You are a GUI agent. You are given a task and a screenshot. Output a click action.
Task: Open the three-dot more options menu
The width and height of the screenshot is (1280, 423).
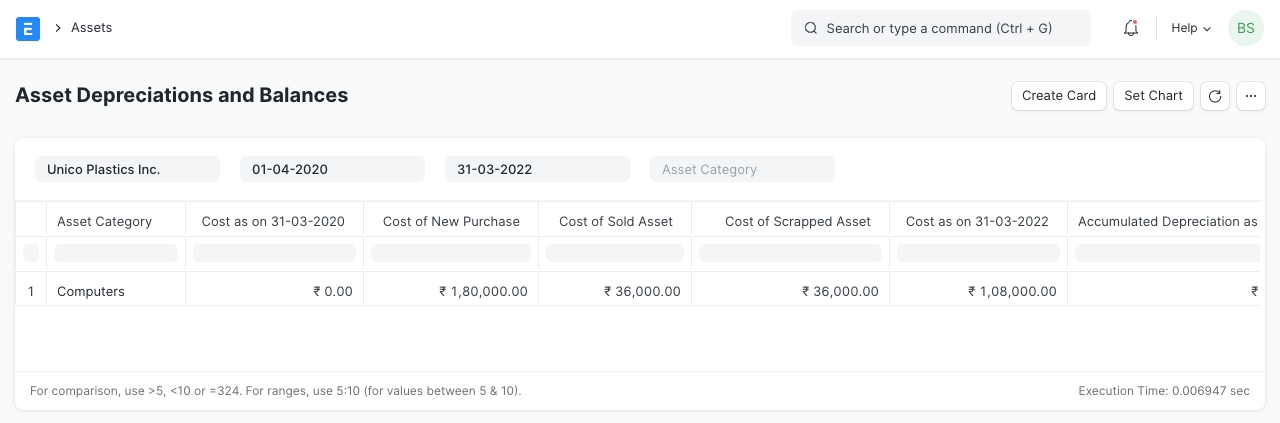(x=1251, y=96)
